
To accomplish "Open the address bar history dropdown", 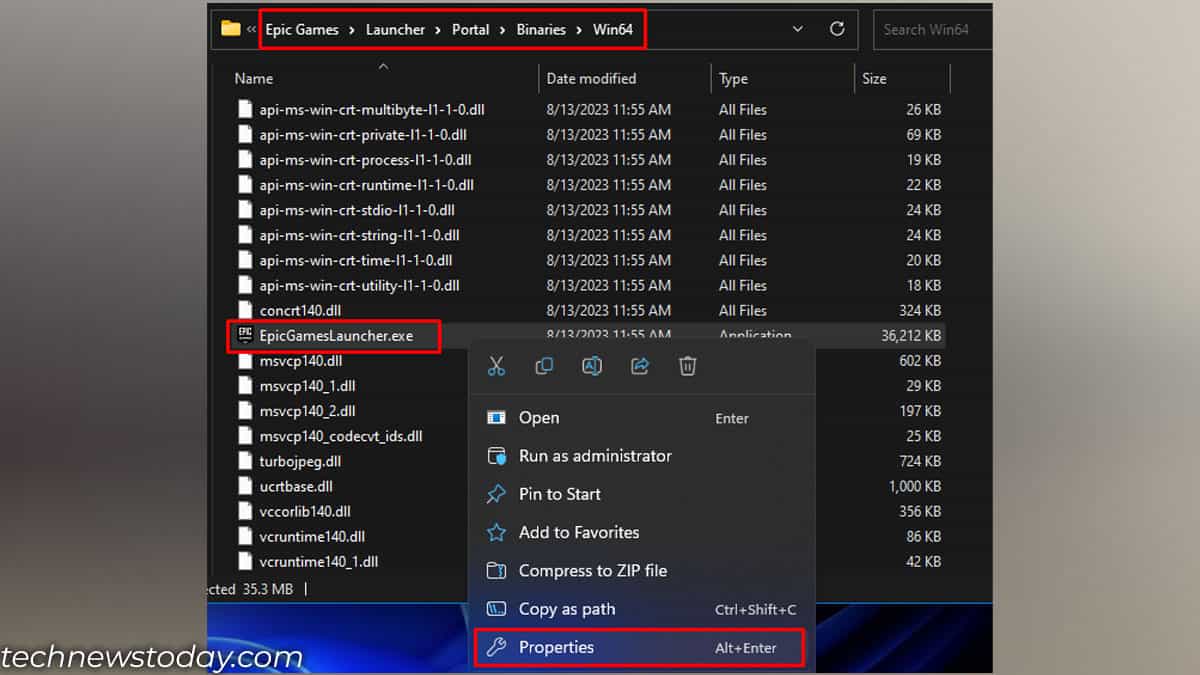I will coord(797,29).
